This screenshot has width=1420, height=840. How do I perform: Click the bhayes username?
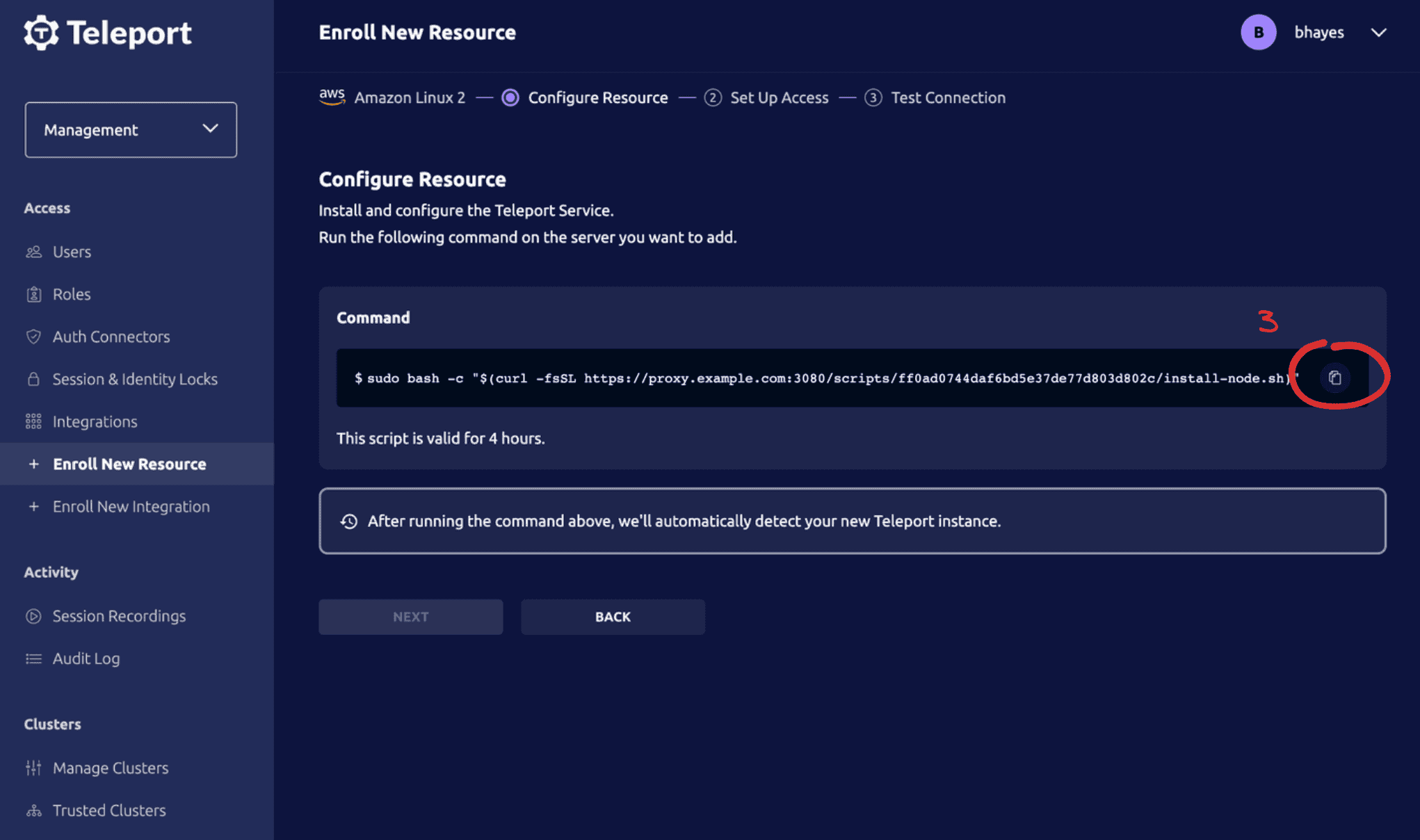1319,33
